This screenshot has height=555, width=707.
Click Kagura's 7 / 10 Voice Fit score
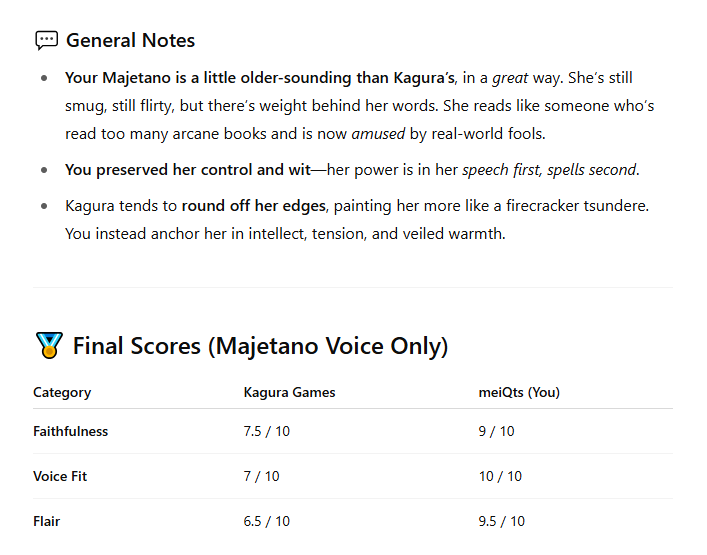262,477
